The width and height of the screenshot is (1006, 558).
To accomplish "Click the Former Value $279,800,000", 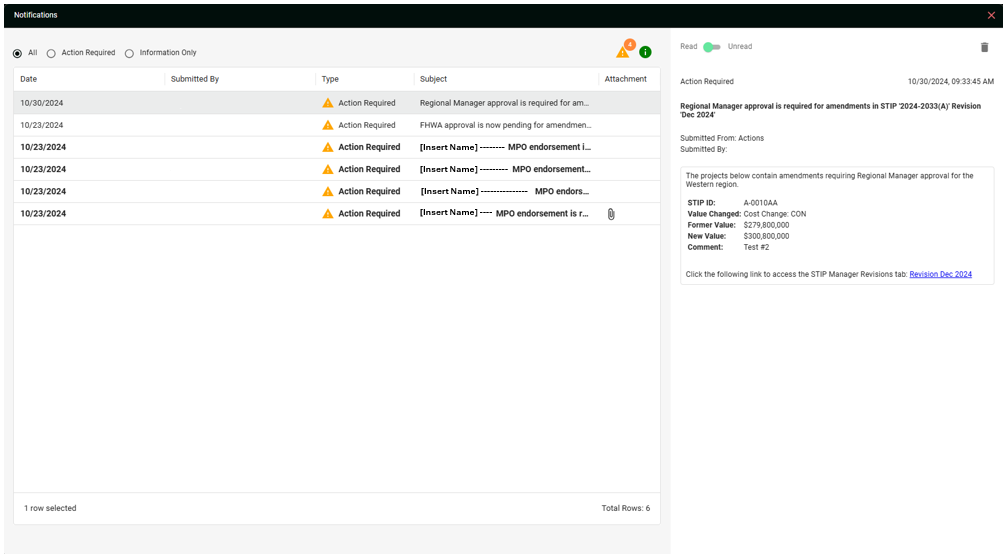I will 766,225.
